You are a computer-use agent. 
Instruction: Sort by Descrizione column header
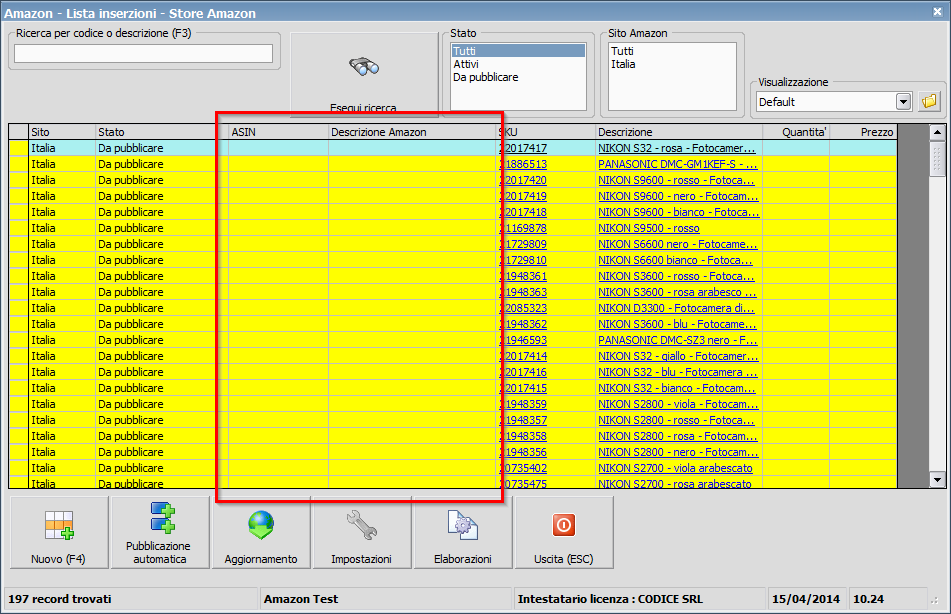pos(679,132)
